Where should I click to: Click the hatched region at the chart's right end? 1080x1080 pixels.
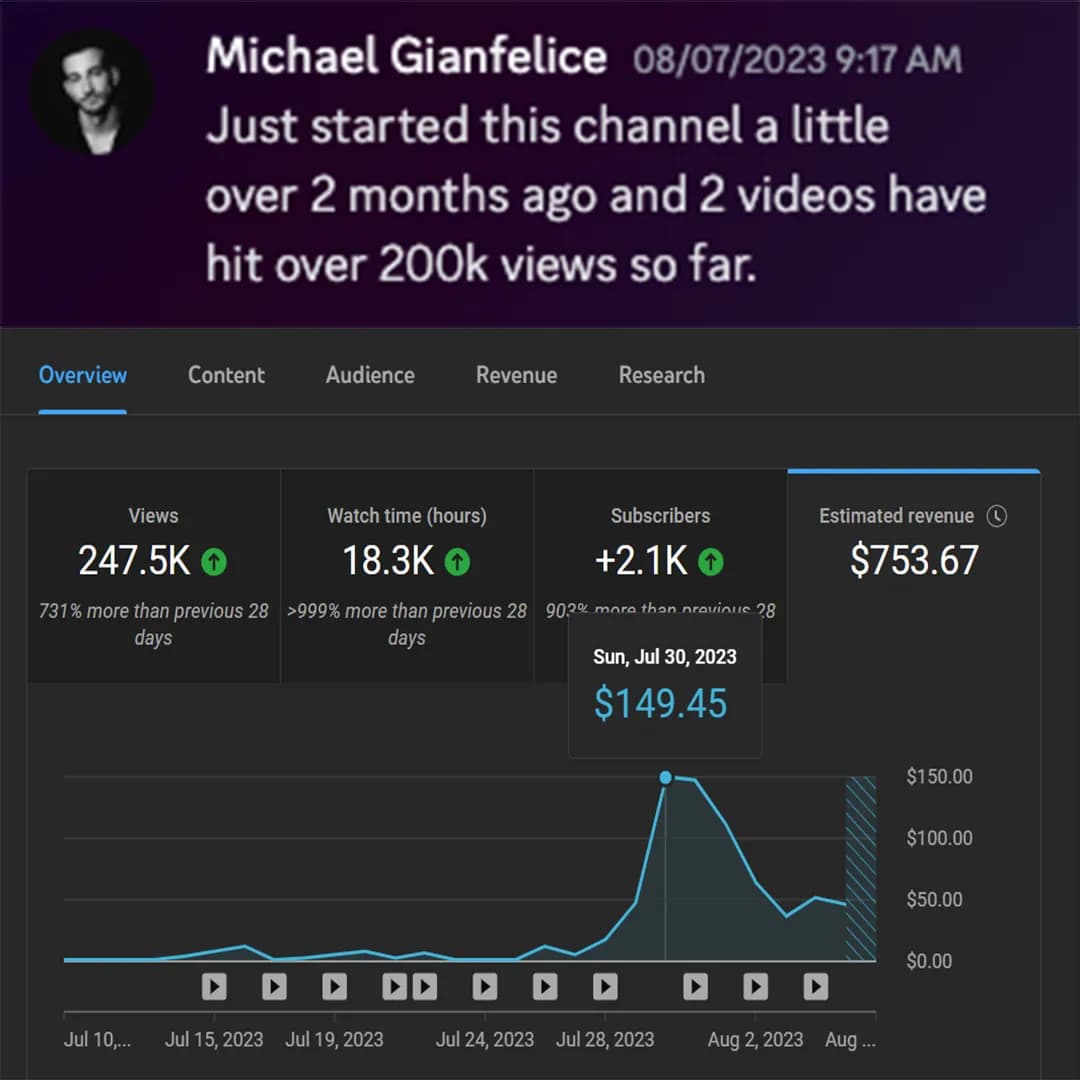pyautogui.click(x=861, y=869)
